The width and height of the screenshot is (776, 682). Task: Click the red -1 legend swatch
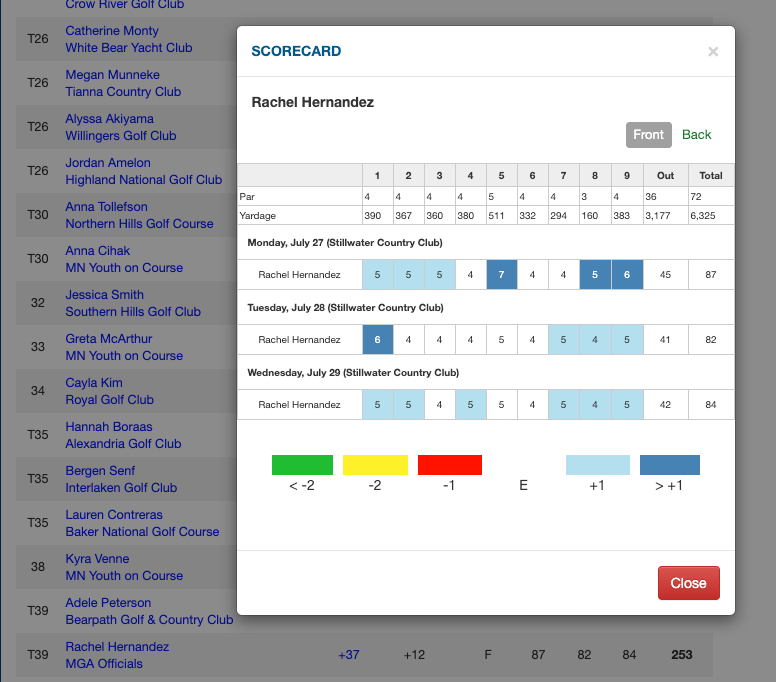click(450, 465)
